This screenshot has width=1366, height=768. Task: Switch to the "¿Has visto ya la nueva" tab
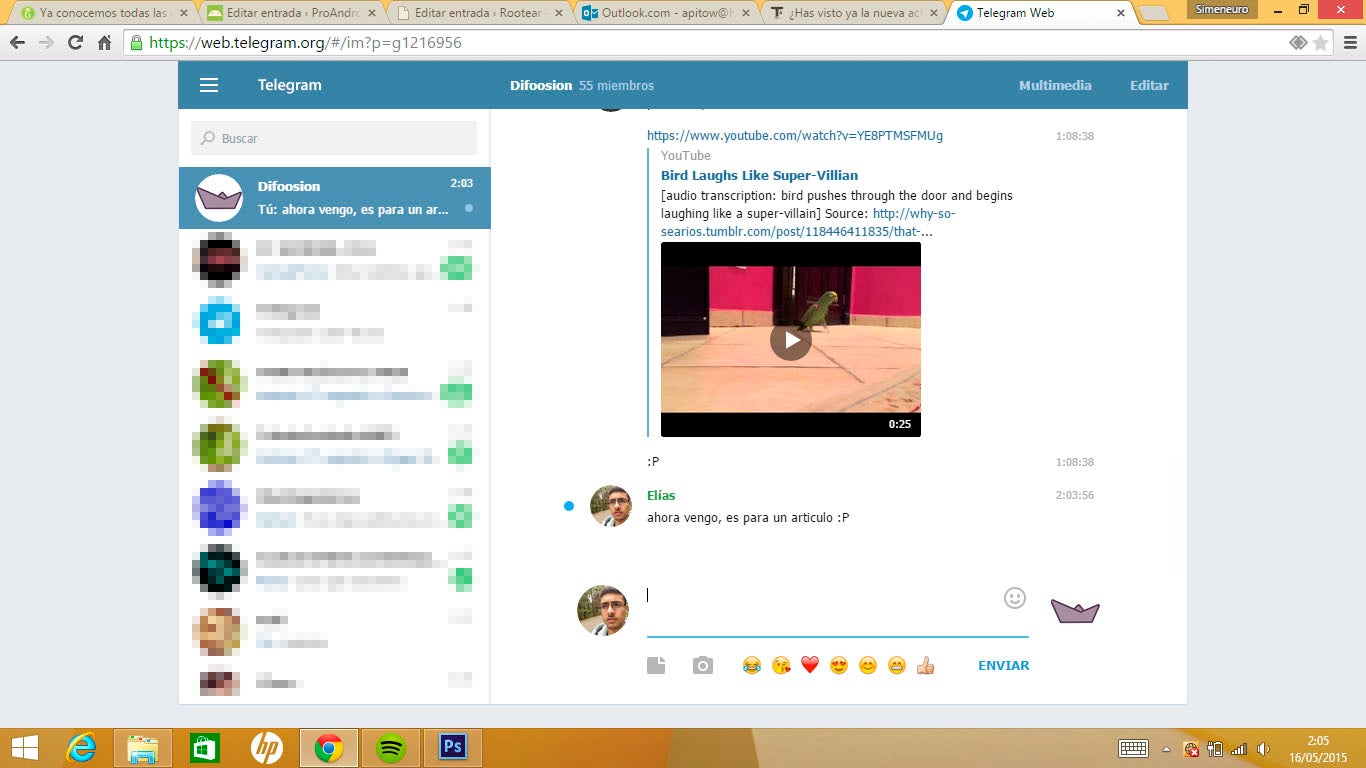854,13
